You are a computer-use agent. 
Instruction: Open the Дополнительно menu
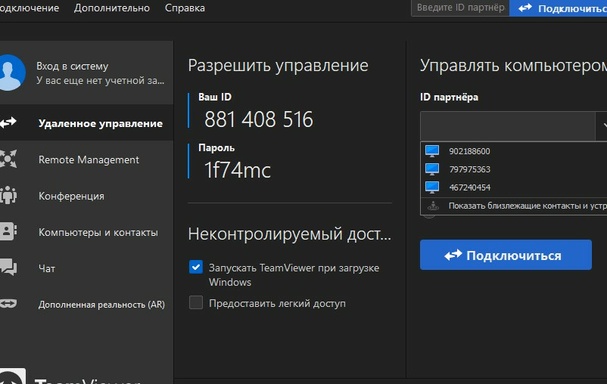(112, 8)
